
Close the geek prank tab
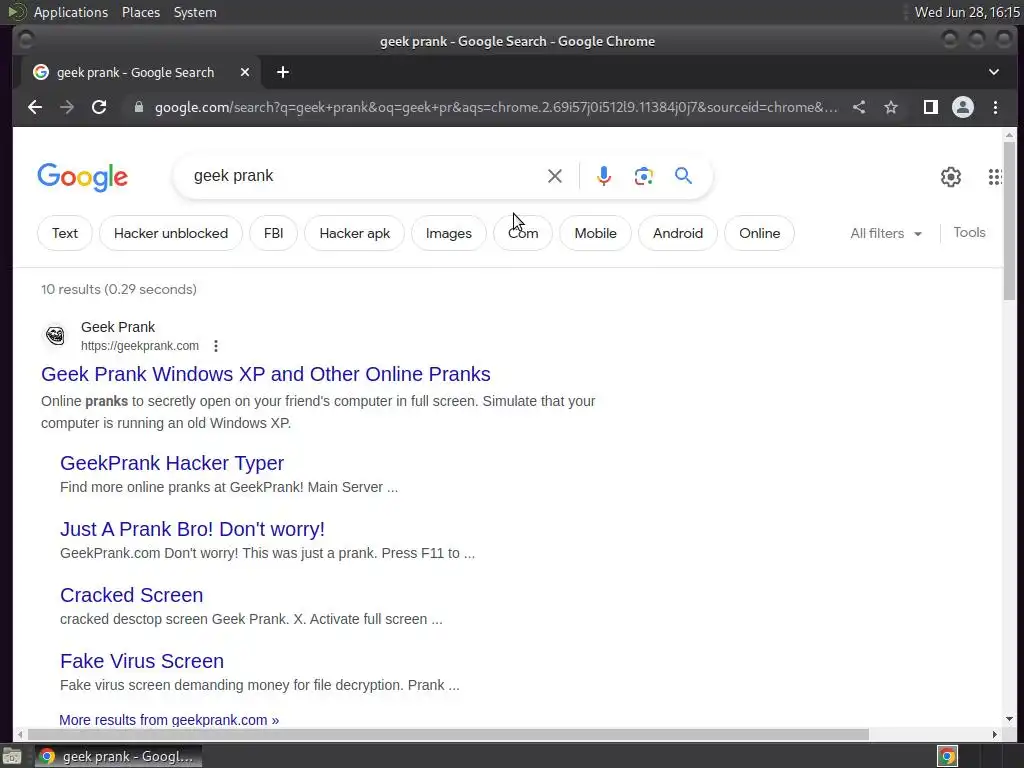[245, 72]
